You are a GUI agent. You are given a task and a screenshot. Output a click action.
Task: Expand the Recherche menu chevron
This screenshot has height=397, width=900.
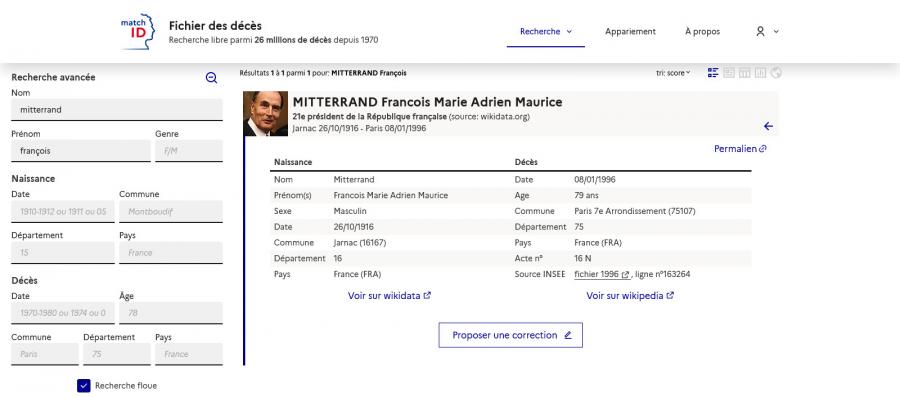(x=569, y=32)
